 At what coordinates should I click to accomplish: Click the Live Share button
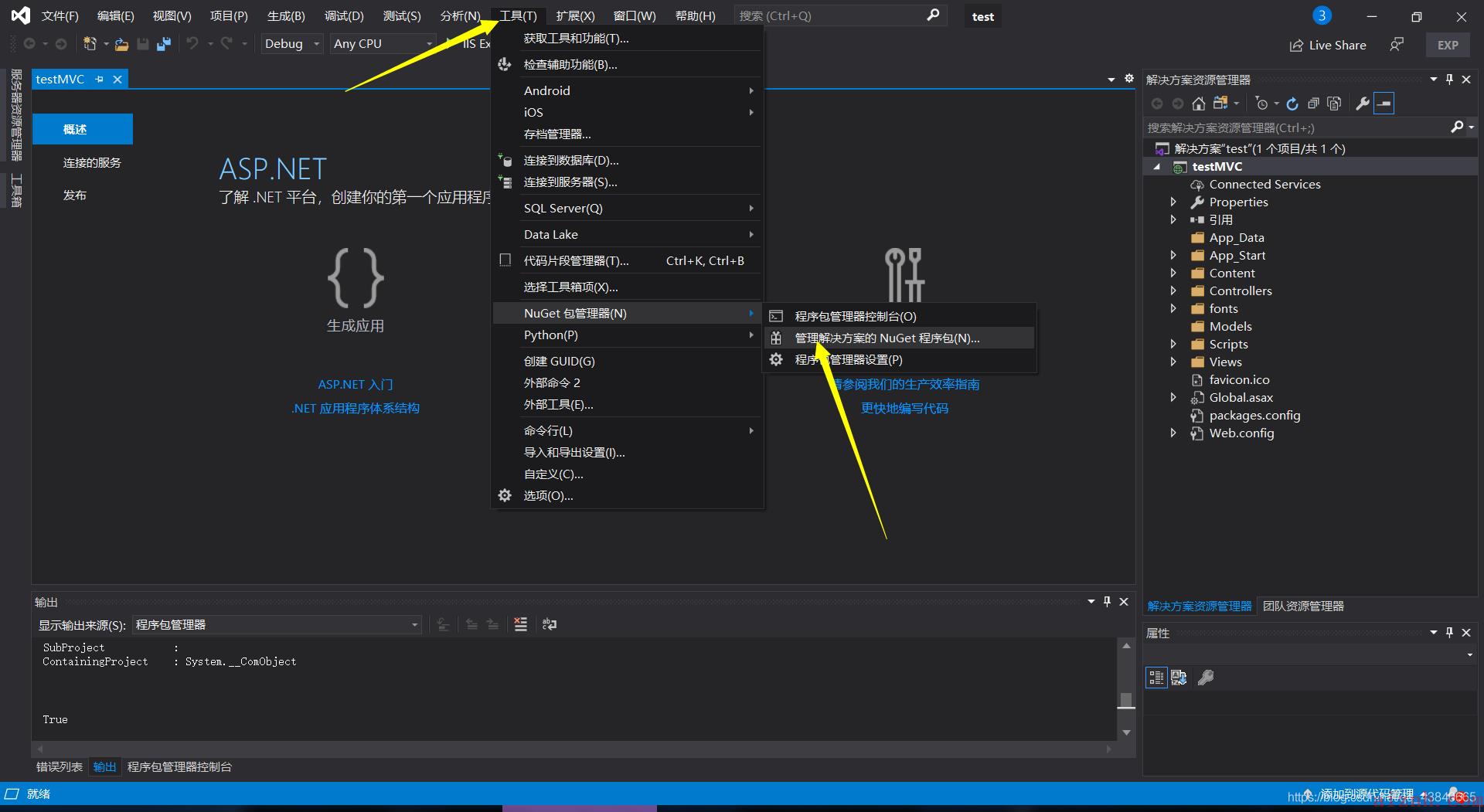tap(1328, 45)
